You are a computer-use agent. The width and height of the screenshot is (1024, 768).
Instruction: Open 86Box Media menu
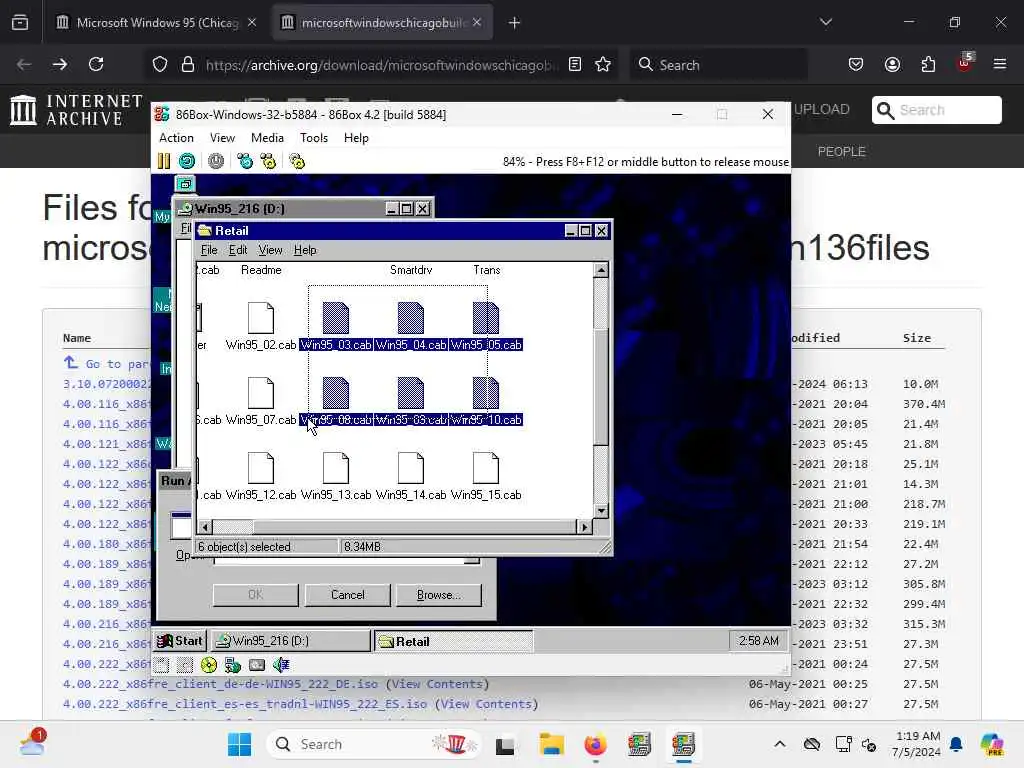pyautogui.click(x=267, y=138)
